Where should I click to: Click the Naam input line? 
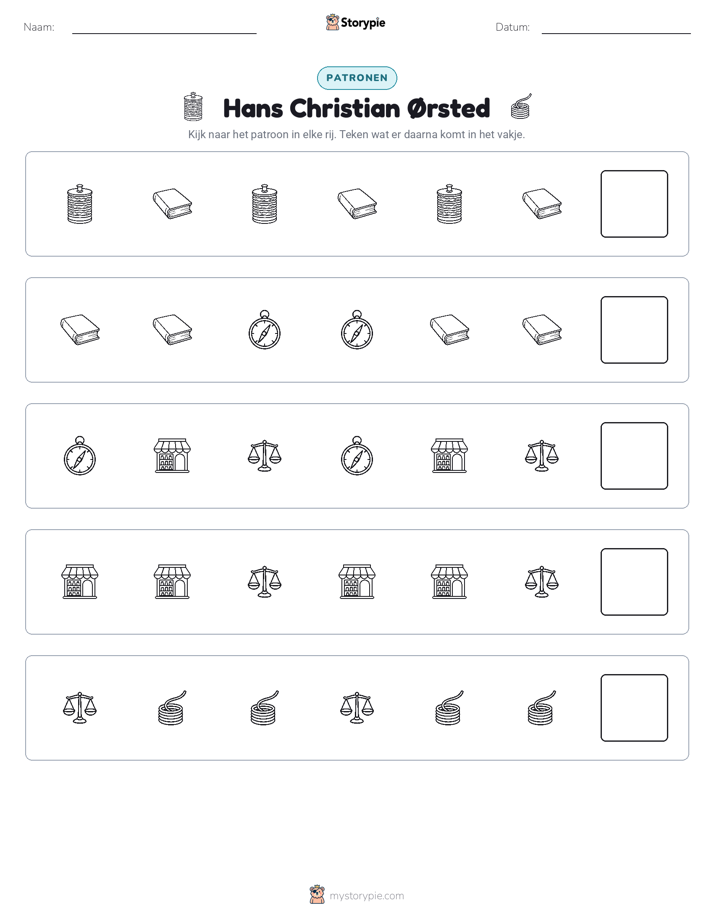[x=164, y=28]
